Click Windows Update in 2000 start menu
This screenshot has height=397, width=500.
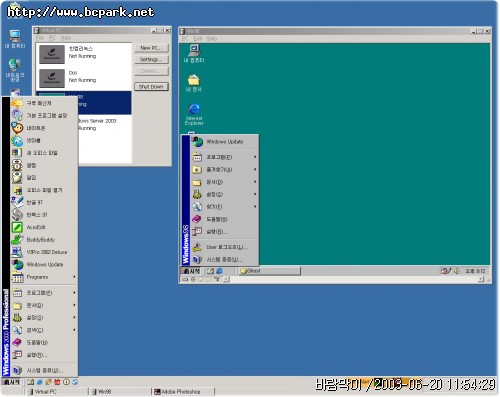coord(44,265)
